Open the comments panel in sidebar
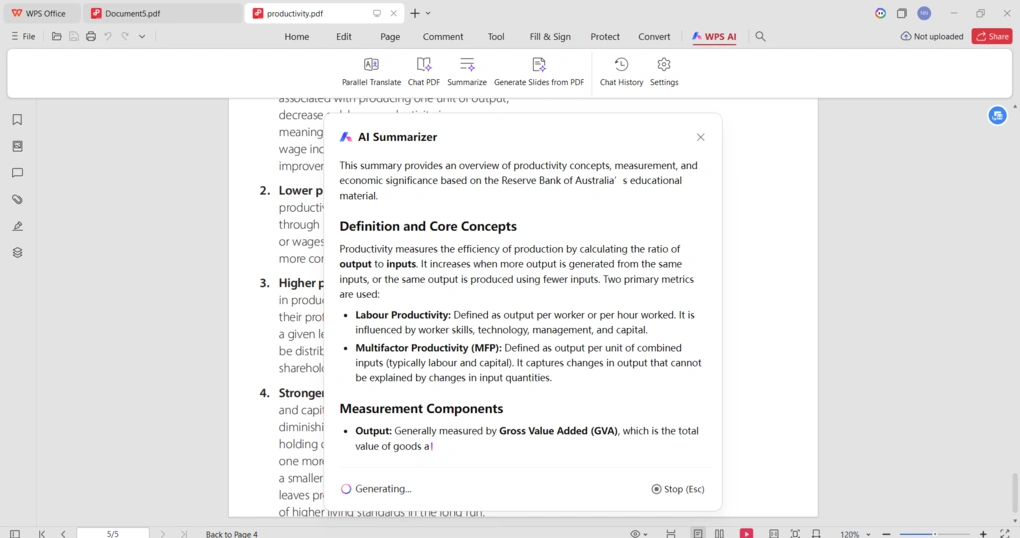Viewport: 1020px width, 538px height. pos(18,173)
